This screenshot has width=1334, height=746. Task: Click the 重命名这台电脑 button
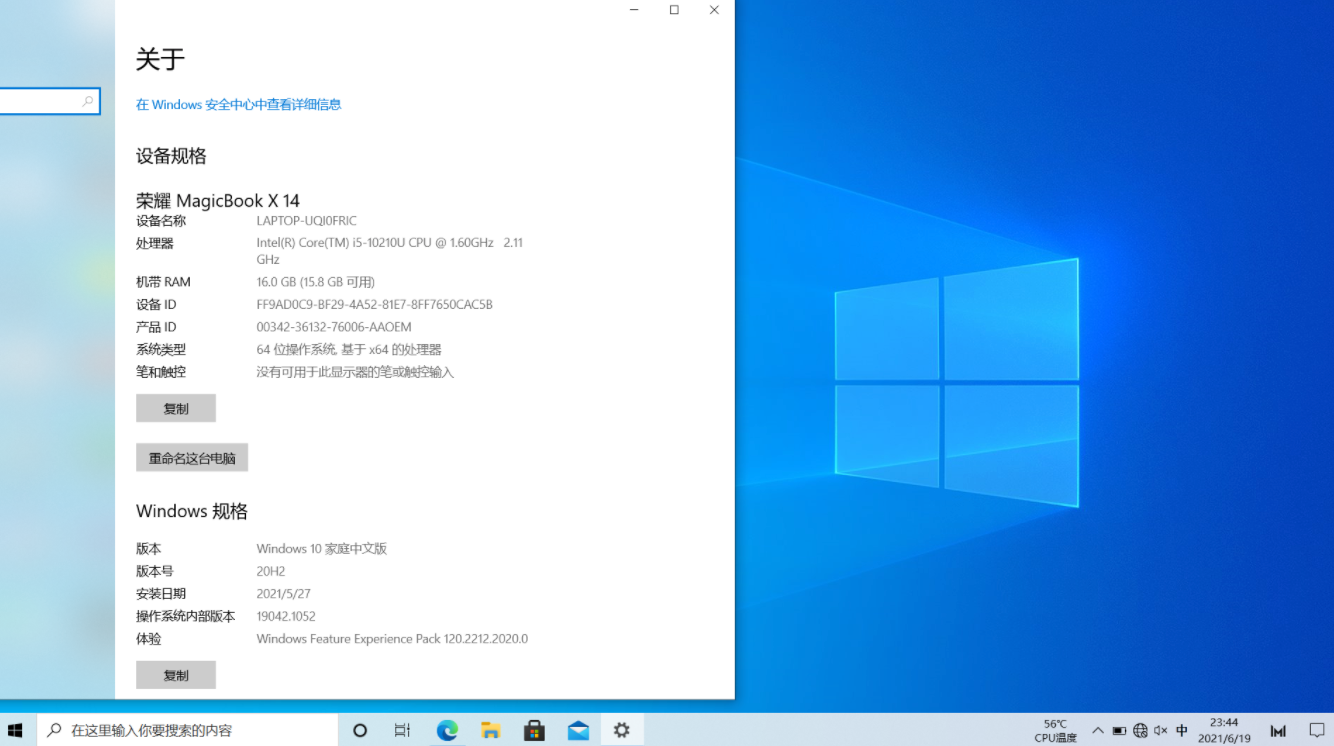click(192, 458)
